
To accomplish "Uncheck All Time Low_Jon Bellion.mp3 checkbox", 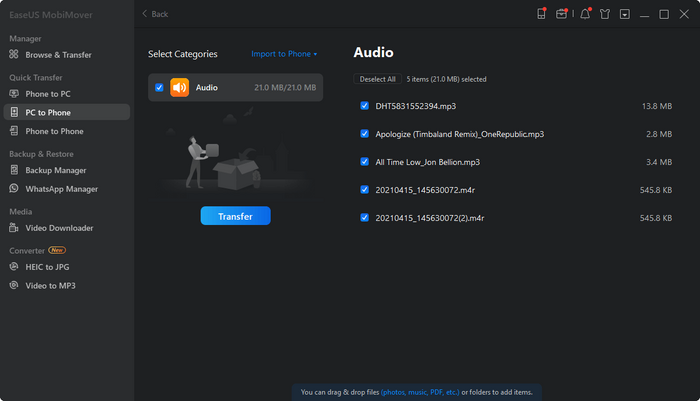I will tap(364, 162).
